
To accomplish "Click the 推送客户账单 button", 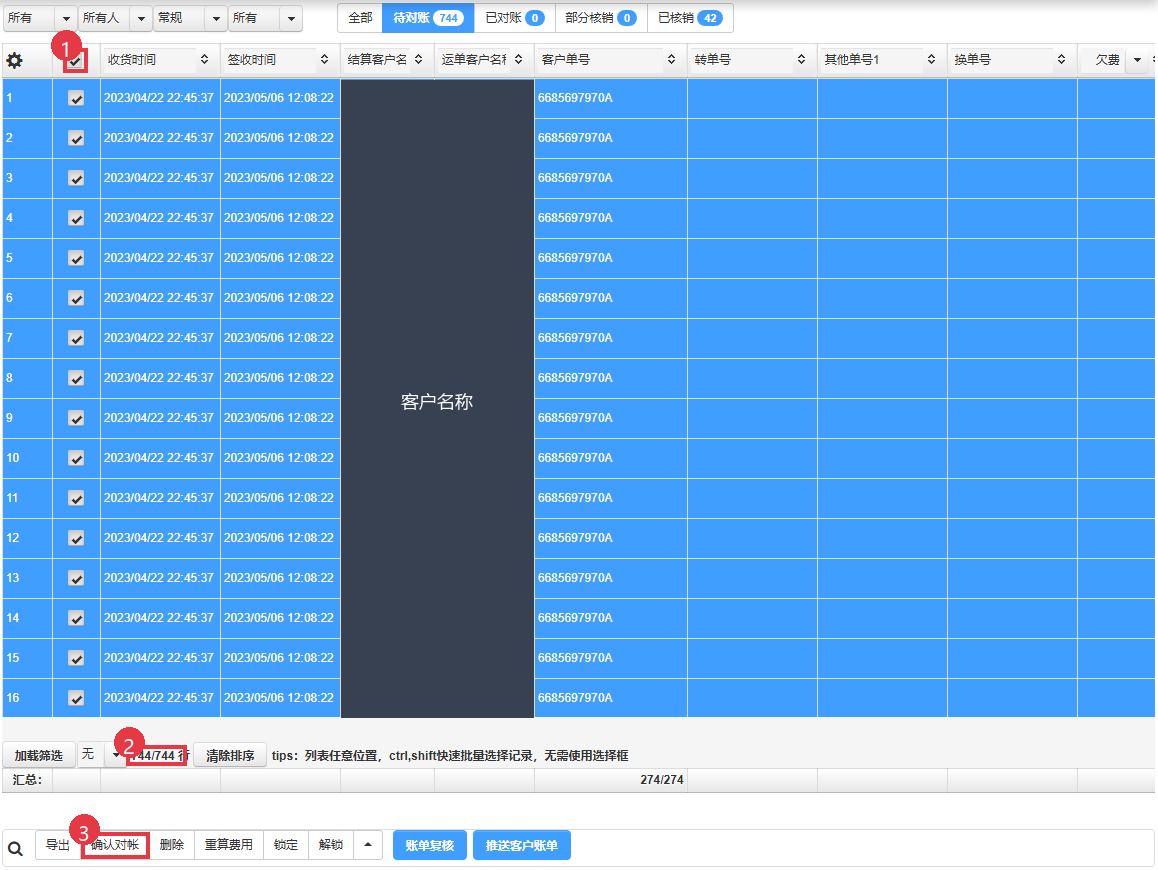I will (521, 846).
